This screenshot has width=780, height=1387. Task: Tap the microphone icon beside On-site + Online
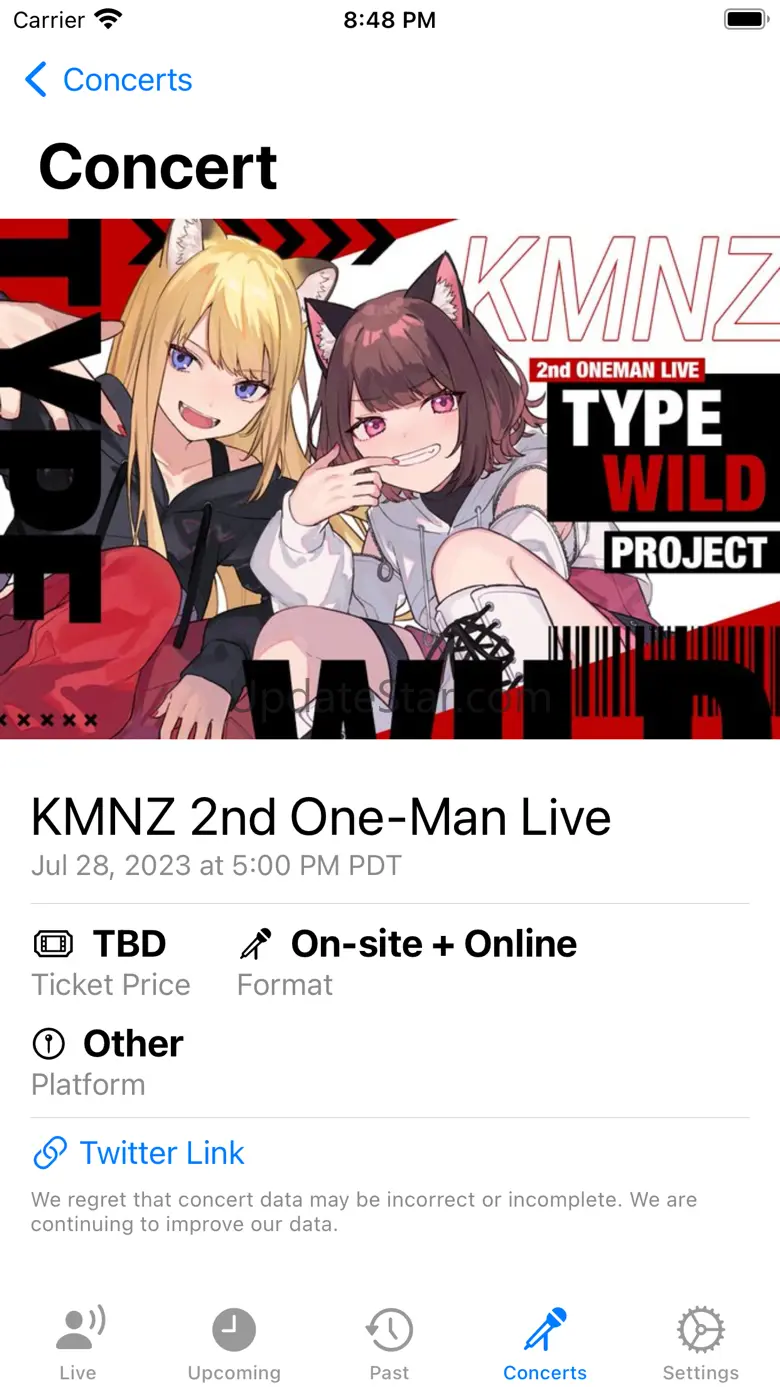[255, 944]
